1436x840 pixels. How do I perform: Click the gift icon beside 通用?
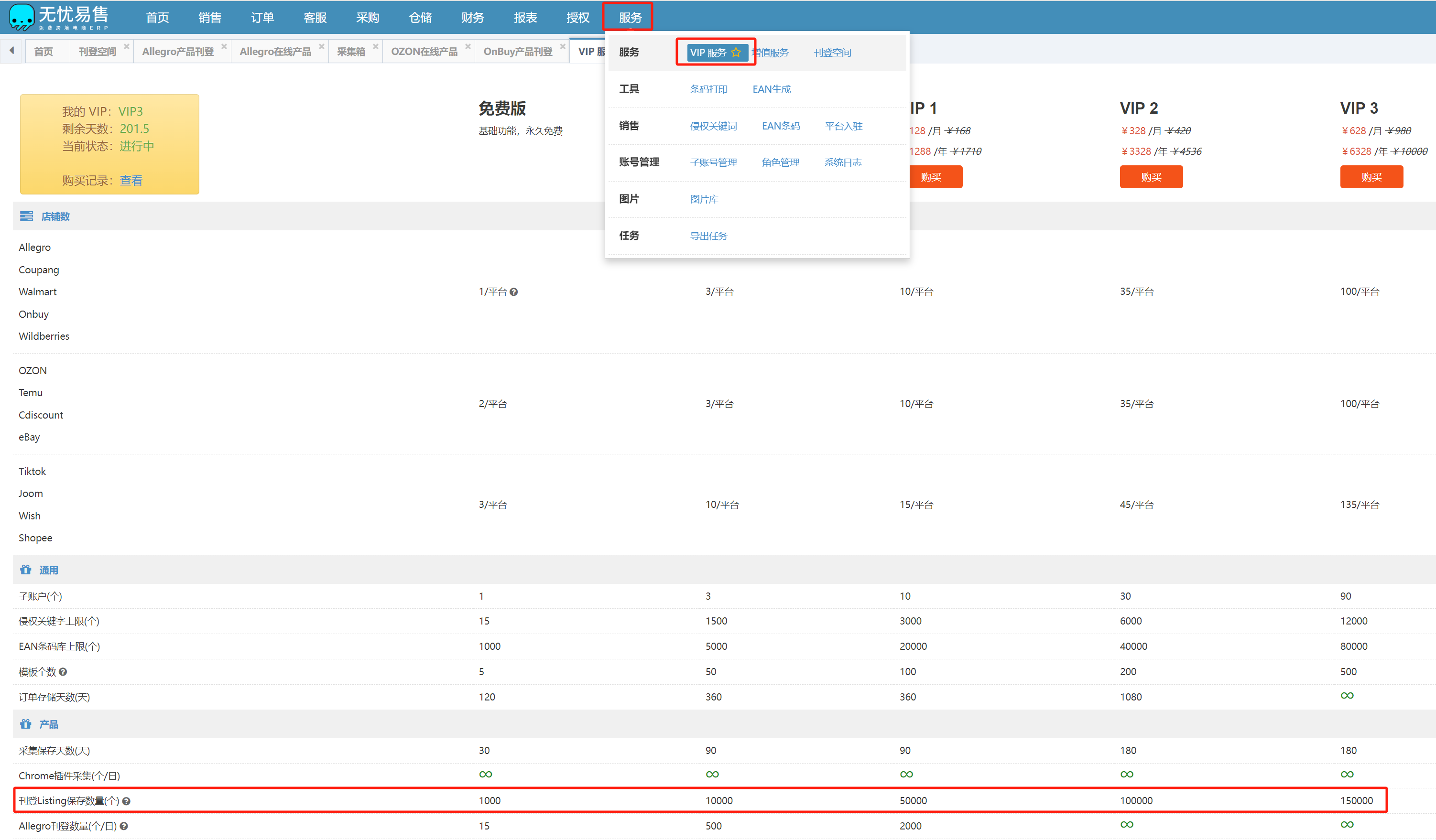(x=26, y=570)
